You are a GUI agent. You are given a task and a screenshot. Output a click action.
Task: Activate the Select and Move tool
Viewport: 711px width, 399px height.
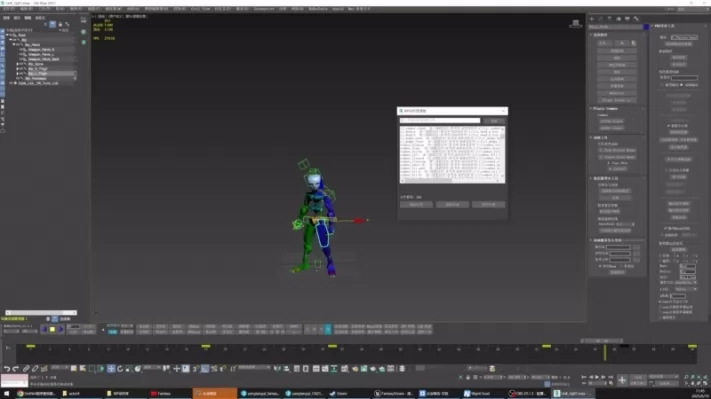click(111, 369)
